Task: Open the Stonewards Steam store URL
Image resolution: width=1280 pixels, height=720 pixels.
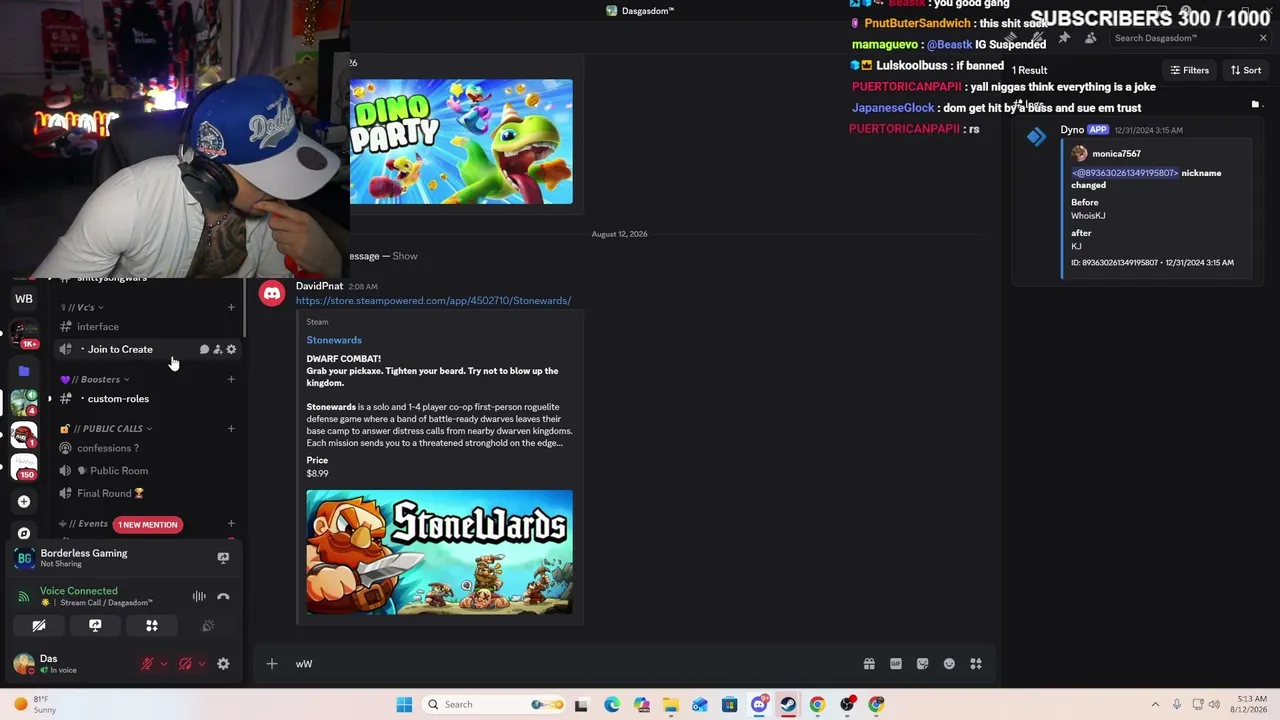Action: (x=433, y=301)
